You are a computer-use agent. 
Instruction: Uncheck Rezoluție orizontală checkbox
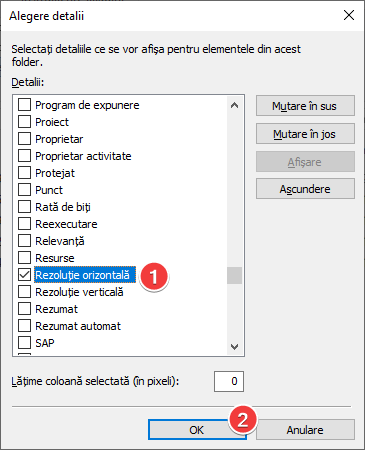click(24, 275)
